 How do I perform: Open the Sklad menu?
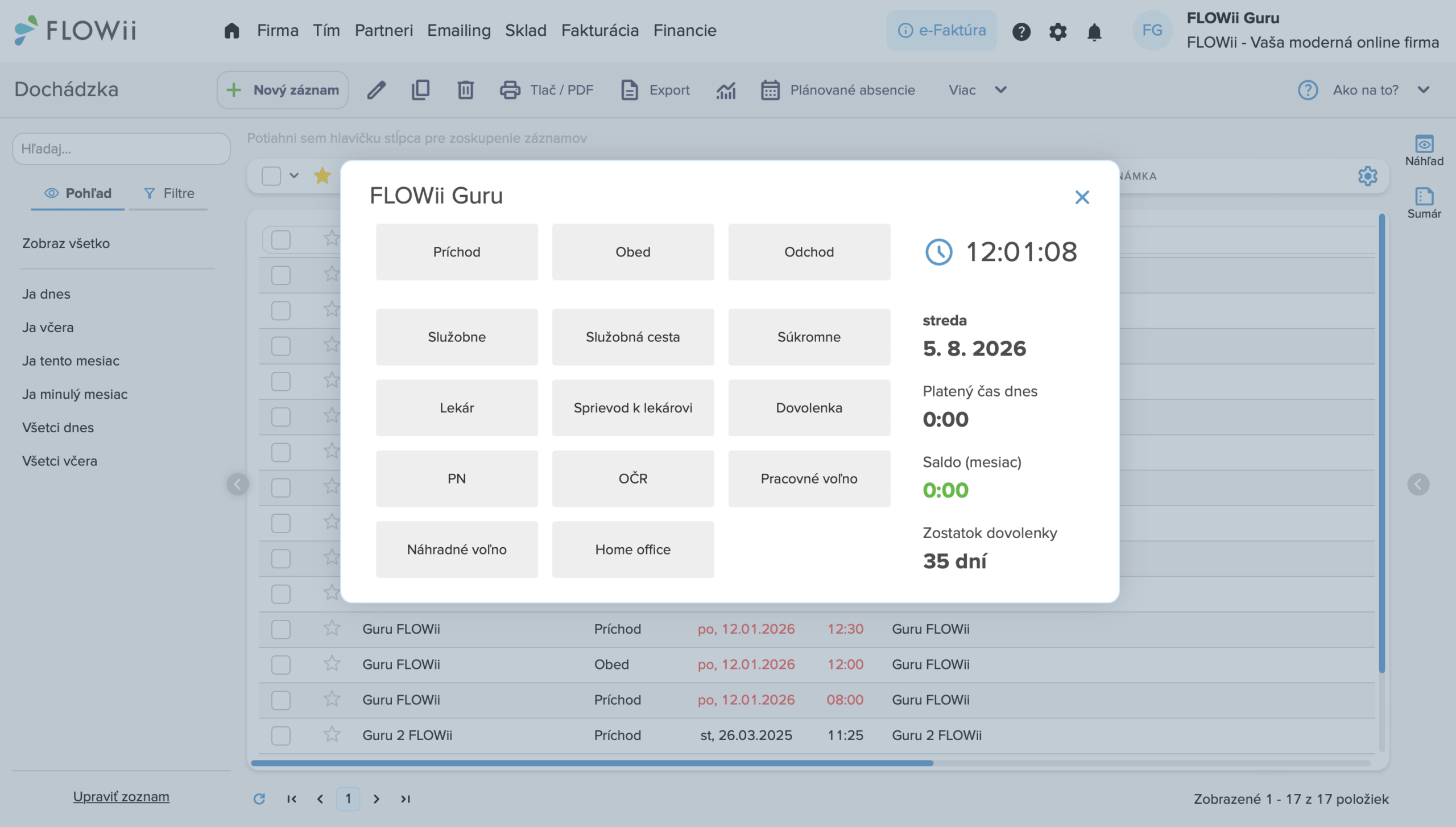click(526, 31)
